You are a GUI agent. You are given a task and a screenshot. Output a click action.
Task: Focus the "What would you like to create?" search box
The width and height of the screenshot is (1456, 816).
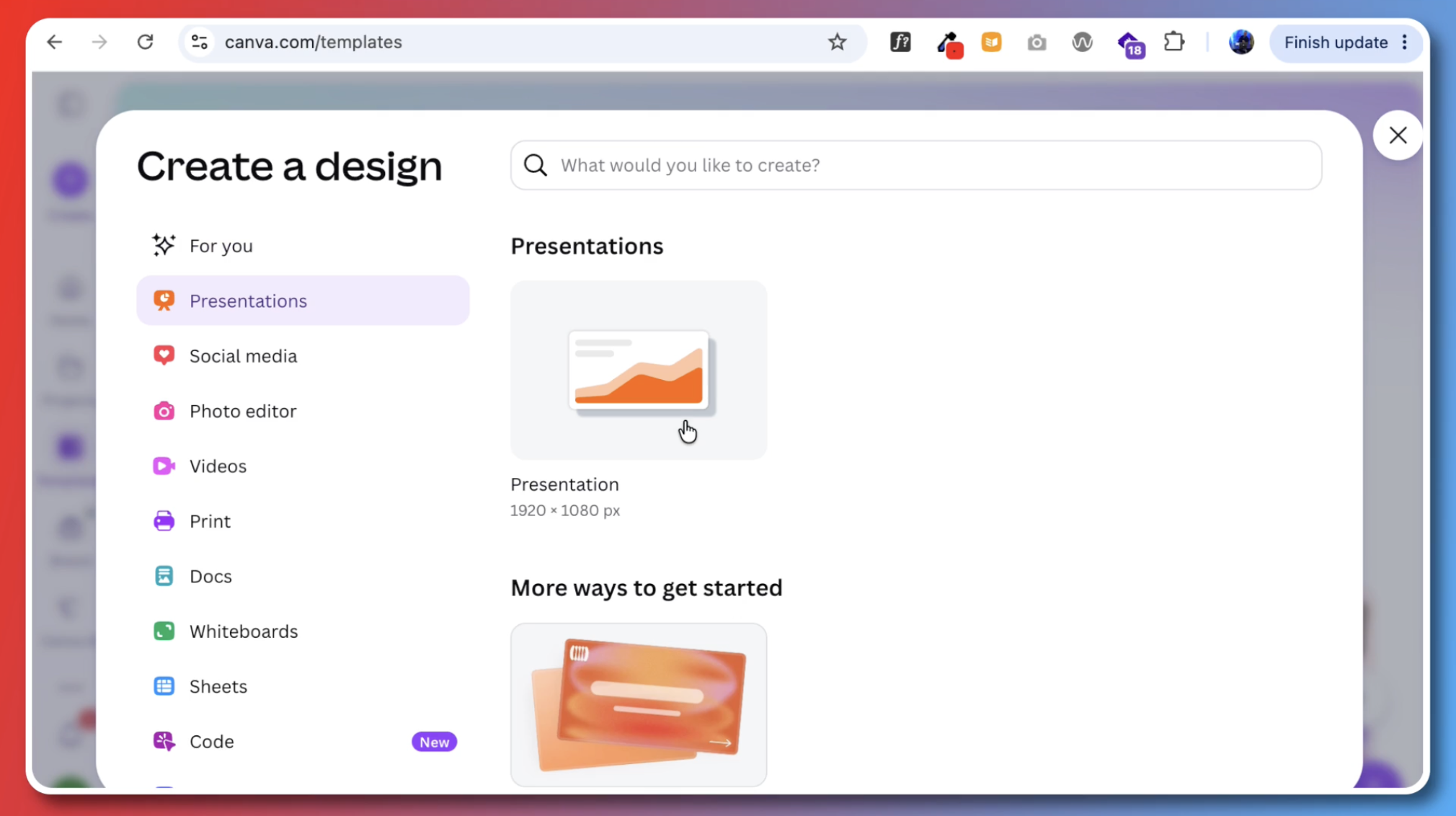[916, 165]
